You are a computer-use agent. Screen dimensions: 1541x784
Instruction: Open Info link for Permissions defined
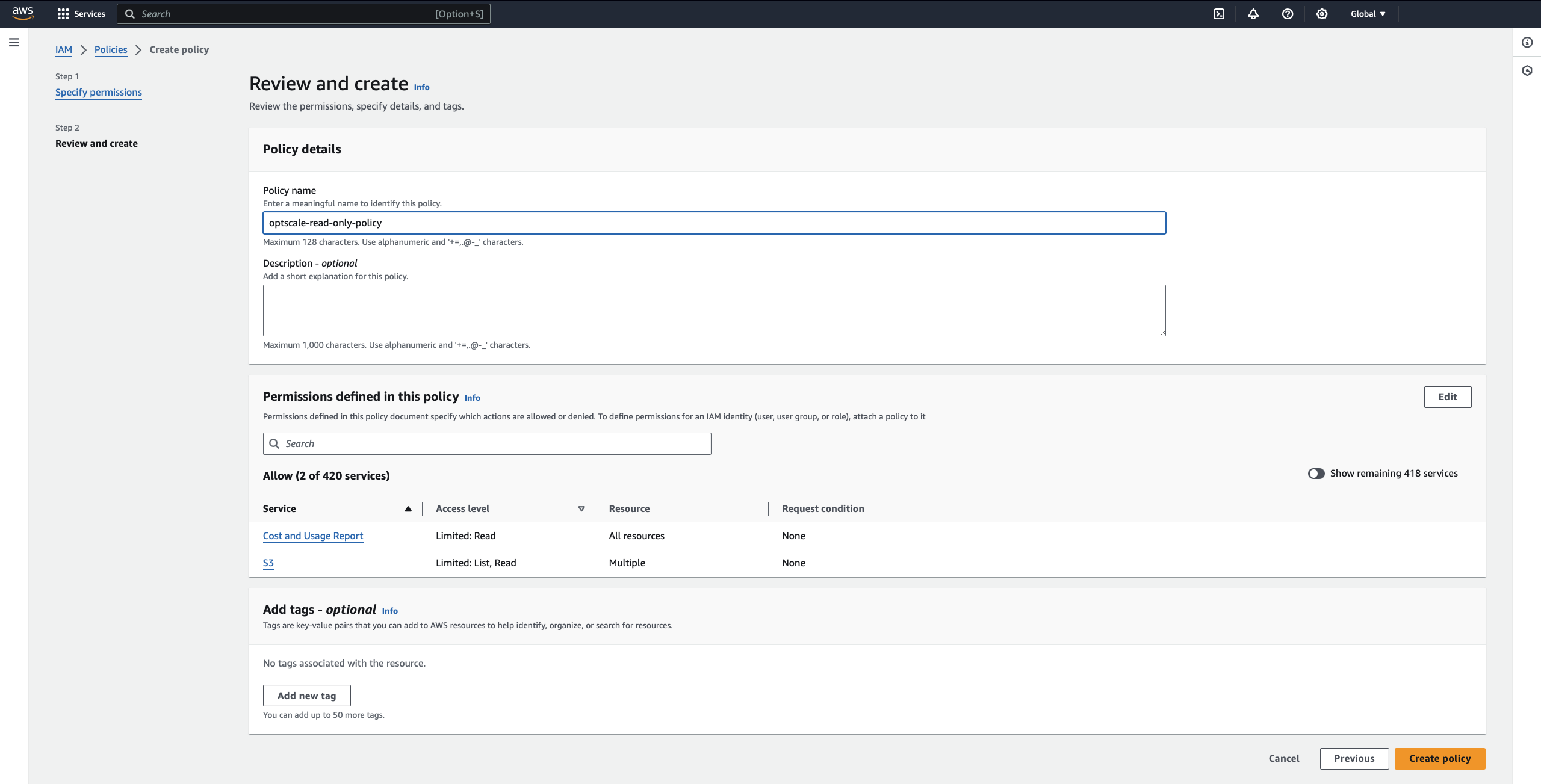point(472,398)
